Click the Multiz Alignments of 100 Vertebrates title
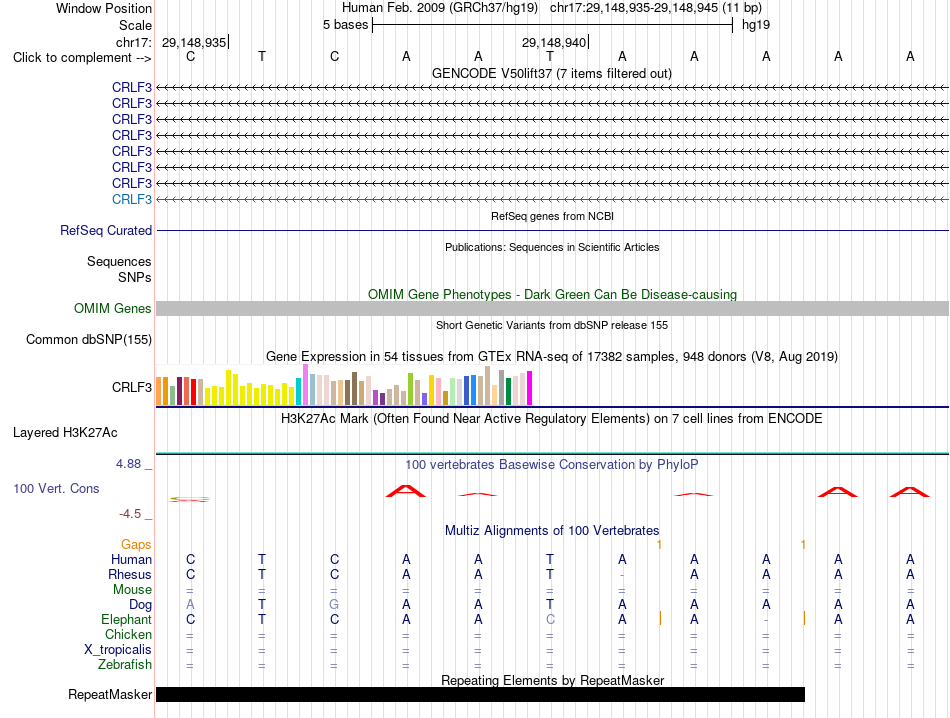The height and width of the screenshot is (718, 950). point(552,530)
